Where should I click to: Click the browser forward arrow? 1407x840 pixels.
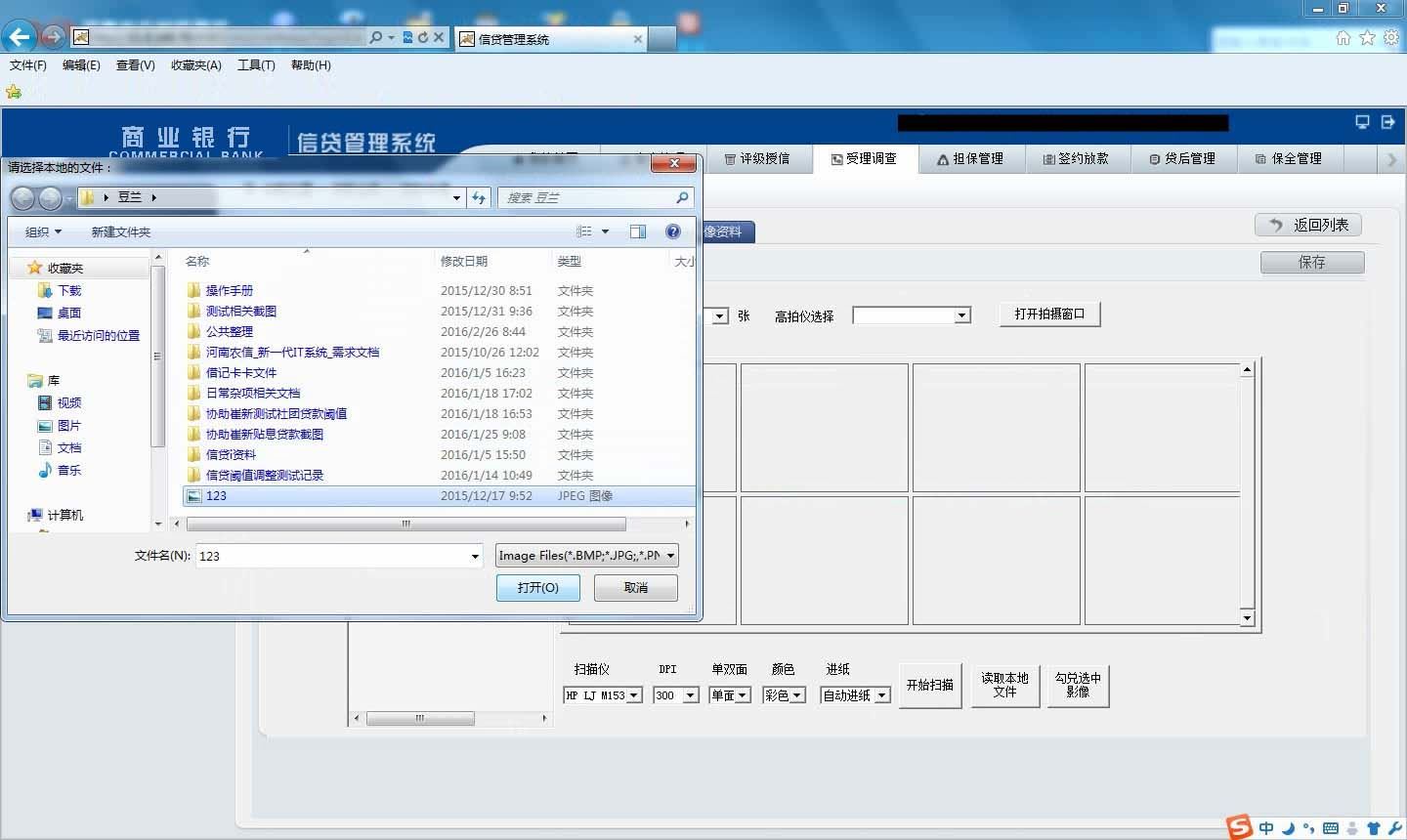(x=53, y=37)
